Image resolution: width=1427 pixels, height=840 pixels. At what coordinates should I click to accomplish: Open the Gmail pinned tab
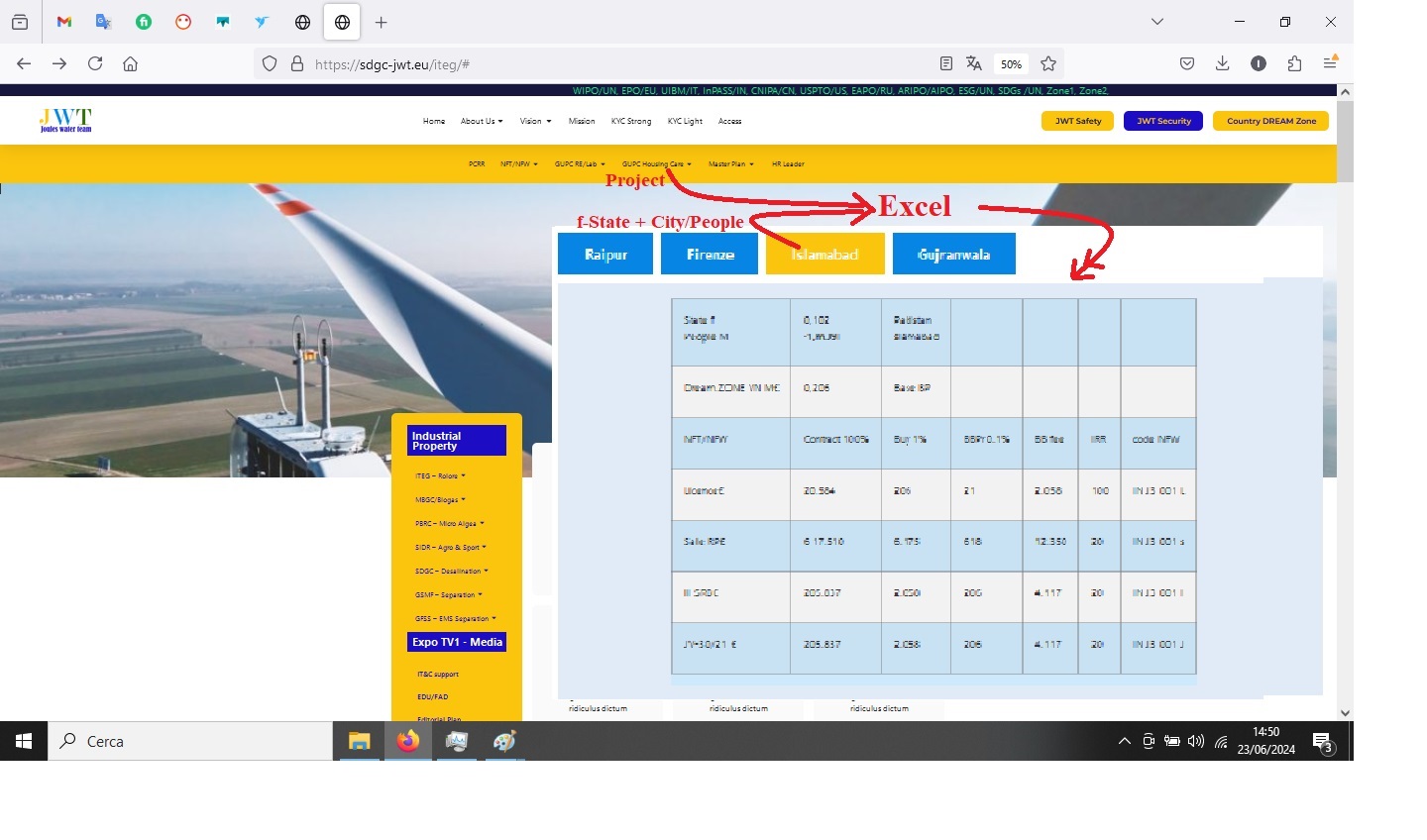pos(64,22)
